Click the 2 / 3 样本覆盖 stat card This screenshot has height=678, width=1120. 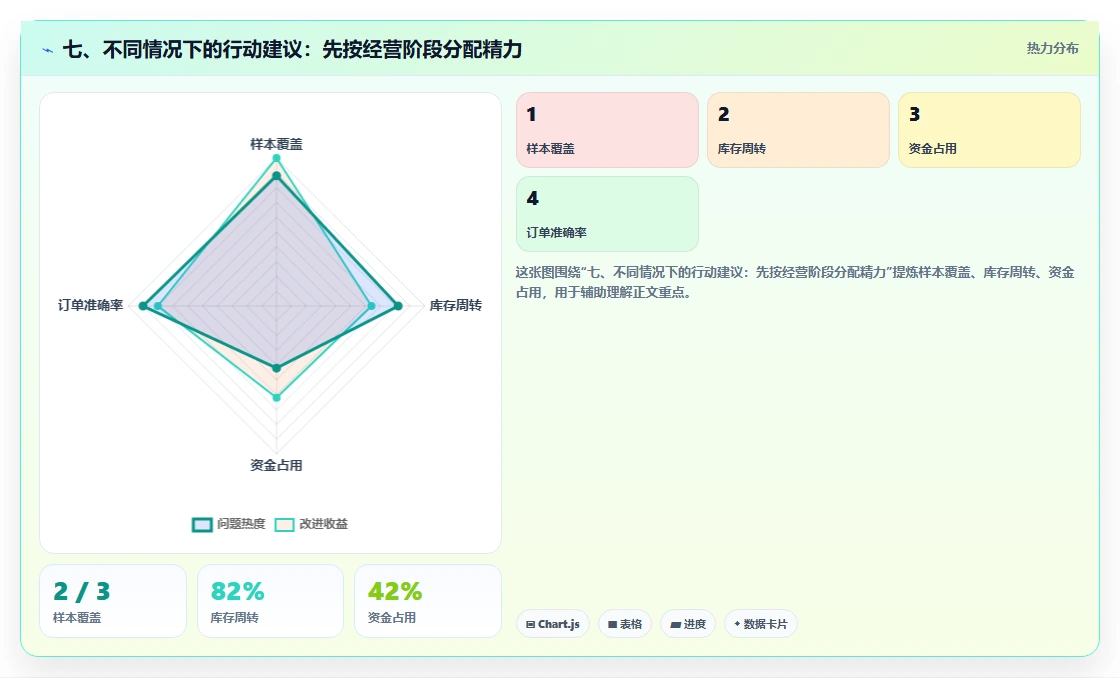(113, 601)
